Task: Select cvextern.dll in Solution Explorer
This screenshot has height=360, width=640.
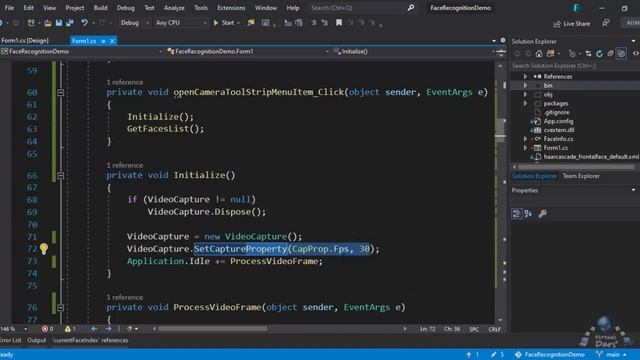Action: tap(558, 130)
